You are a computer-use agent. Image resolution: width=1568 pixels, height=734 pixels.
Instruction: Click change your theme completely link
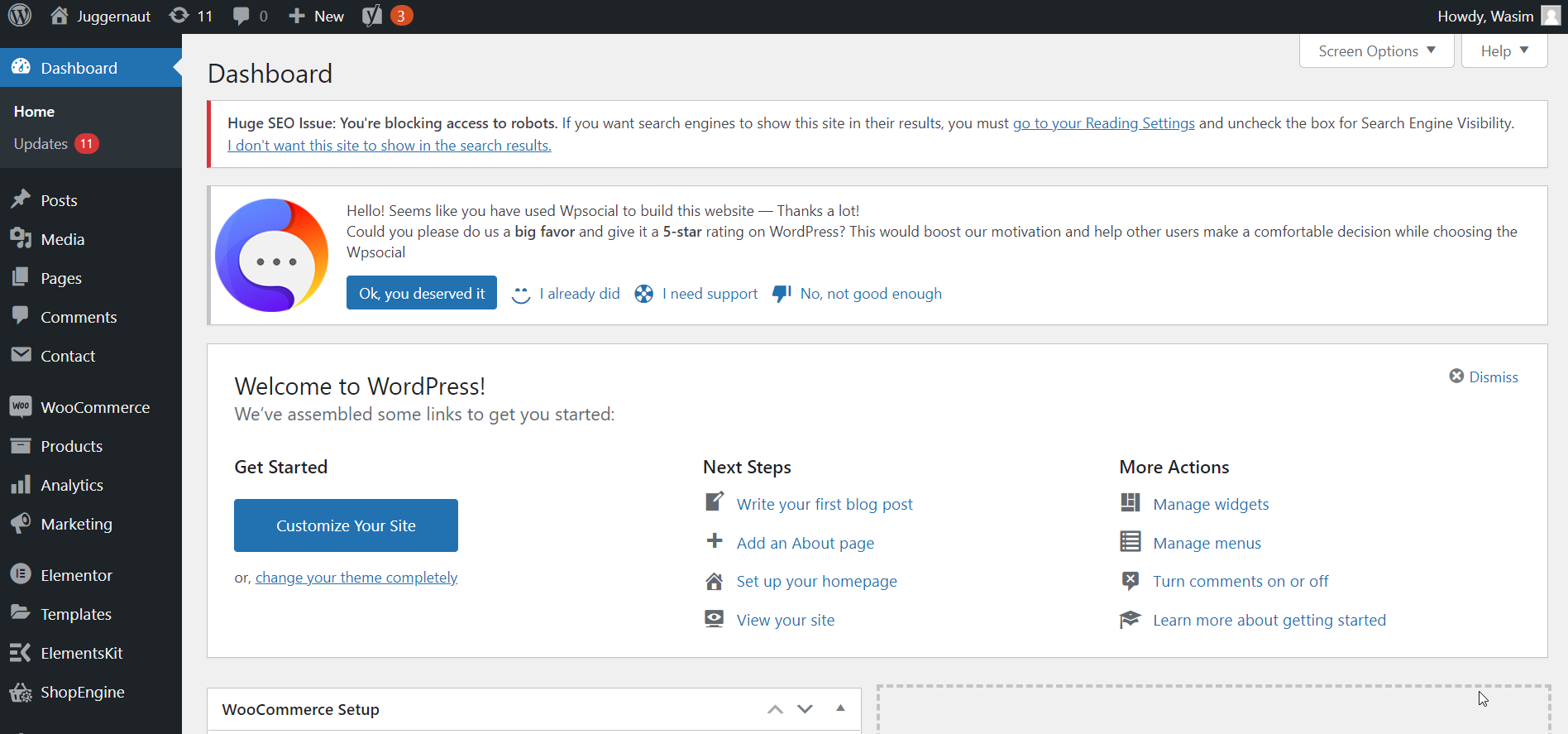tap(356, 578)
